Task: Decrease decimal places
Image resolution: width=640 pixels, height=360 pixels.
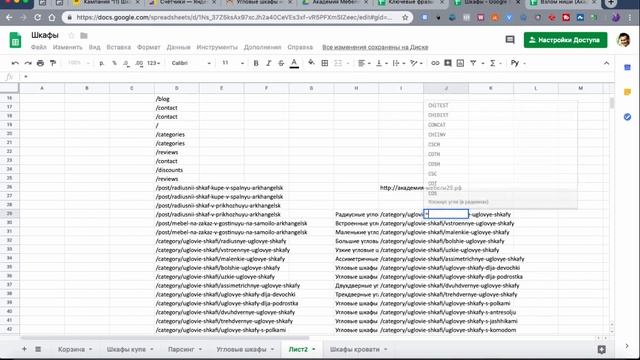Action: pos(127,63)
